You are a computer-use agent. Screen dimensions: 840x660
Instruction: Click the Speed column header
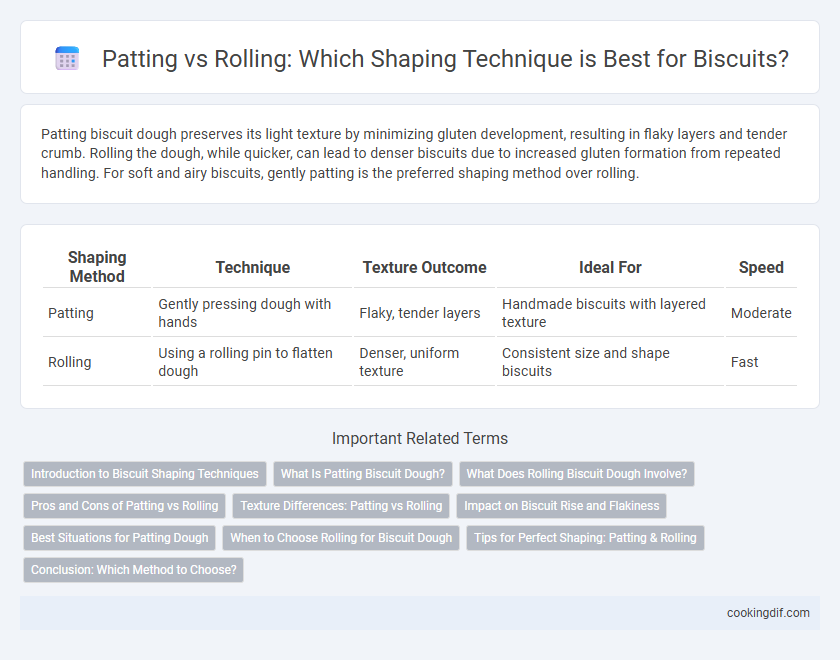tap(761, 267)
